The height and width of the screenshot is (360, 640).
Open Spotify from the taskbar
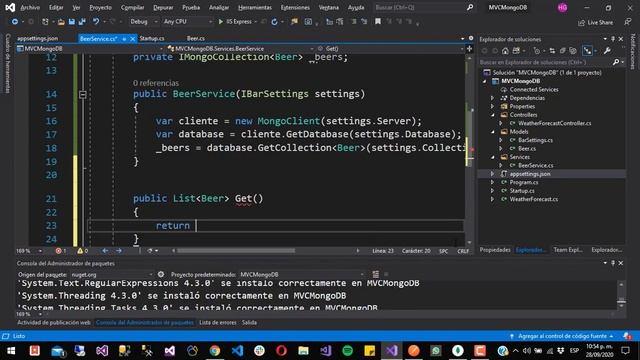pos(347,351)
